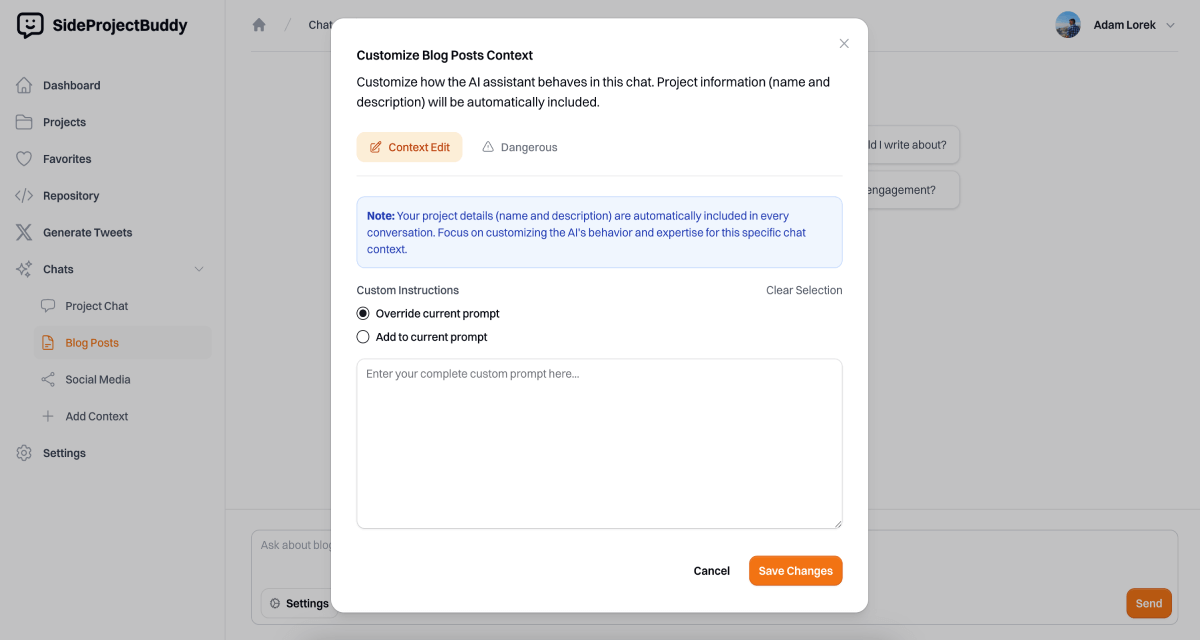
Task: Open Dashboard via its house icon
Action: pos(24,85)
